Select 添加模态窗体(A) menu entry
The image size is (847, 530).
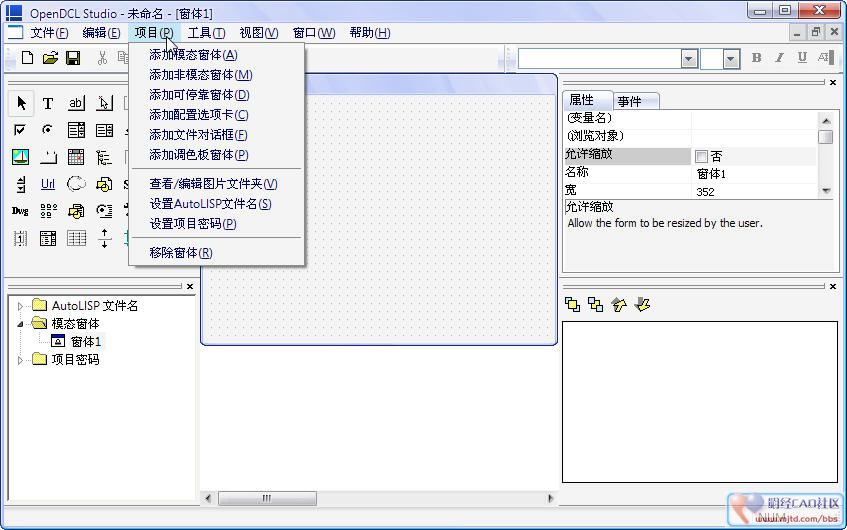pos(216,55)
